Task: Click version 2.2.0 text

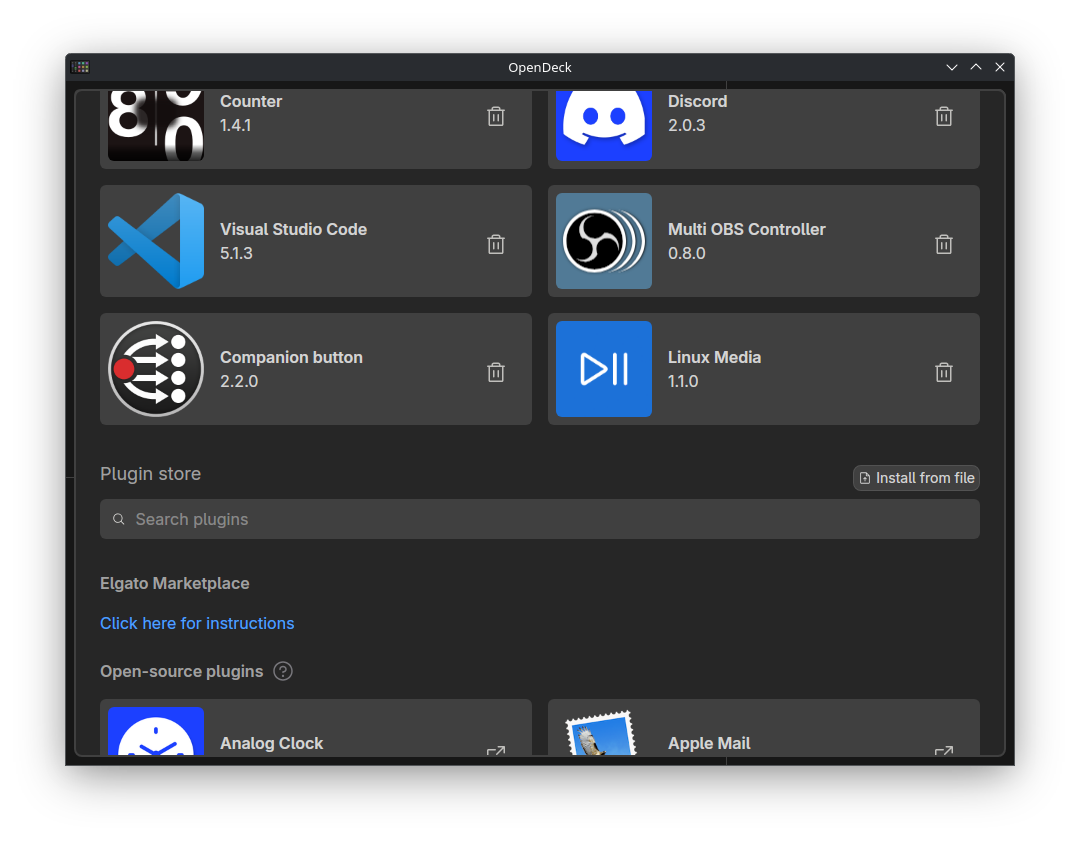Action: click(239, 382)
